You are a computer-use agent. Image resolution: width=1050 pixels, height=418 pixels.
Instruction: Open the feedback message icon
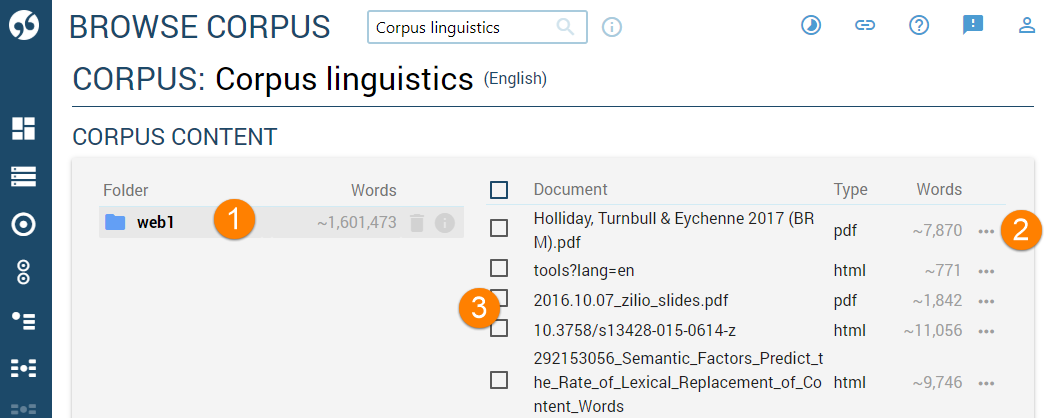[x=973, y=26]
